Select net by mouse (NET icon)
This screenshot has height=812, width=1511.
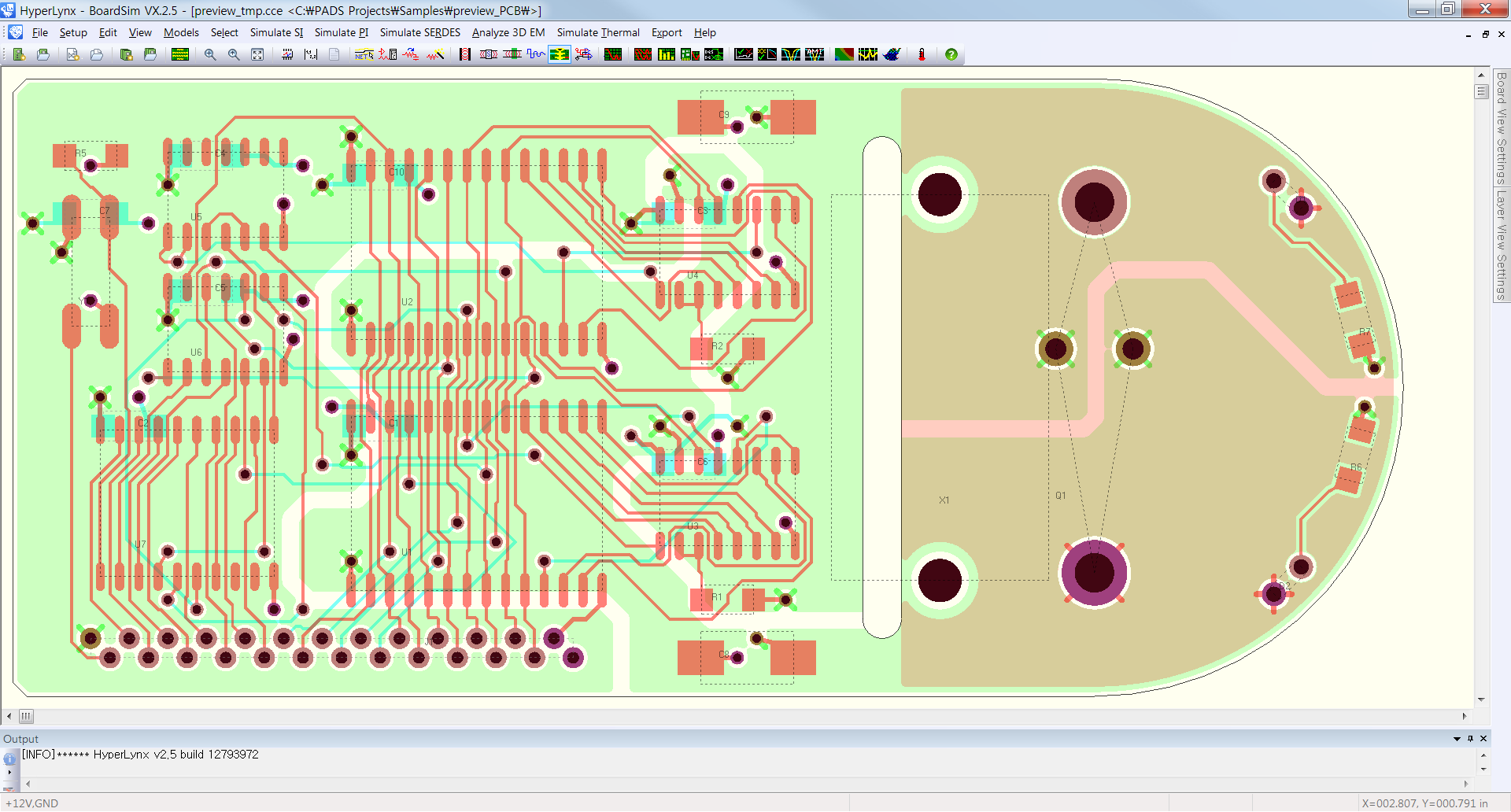(x=364, y=54)
